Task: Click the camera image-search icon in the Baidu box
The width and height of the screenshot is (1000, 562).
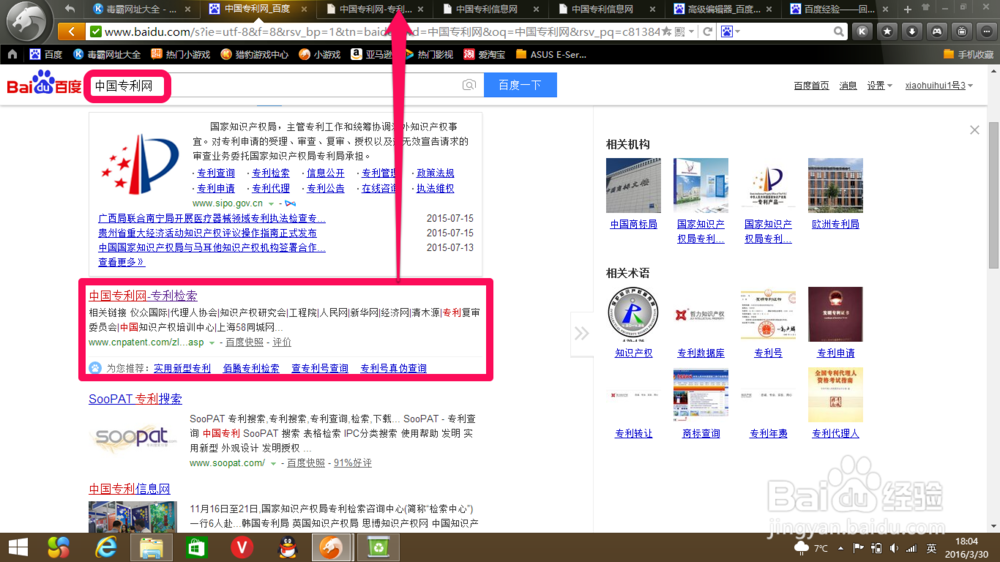Action: coord(469,85)
